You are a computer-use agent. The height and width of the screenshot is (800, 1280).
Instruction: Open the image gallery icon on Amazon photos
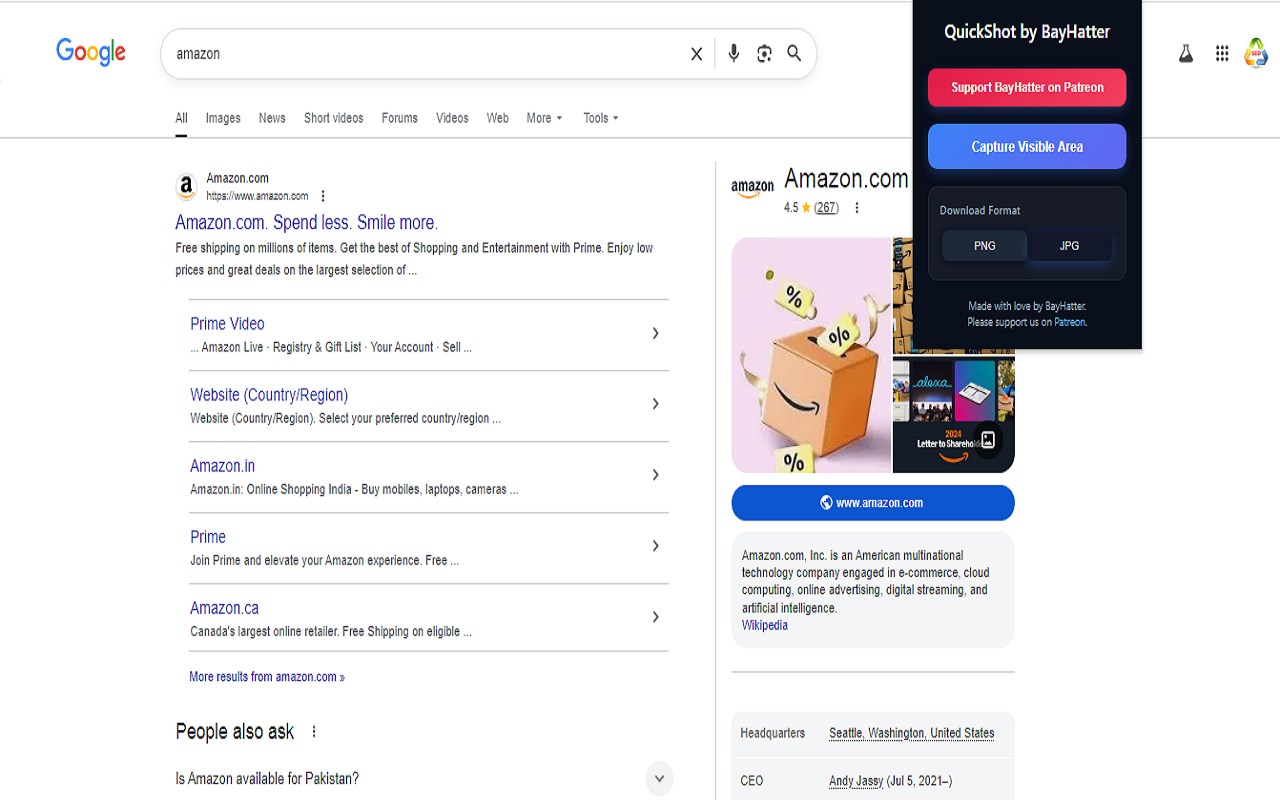pyautogui.click(x=988, y=439)
